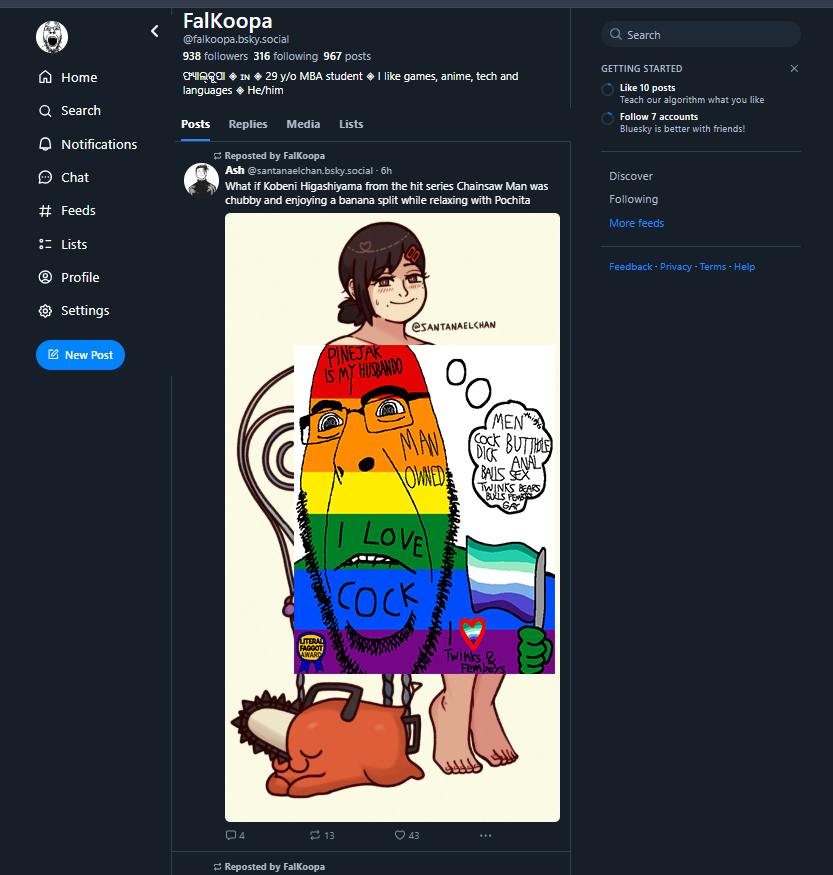The height and width of the screenshot is (875, 833).
Task: Switch to the Media tab
Action: tap(303, 124)
